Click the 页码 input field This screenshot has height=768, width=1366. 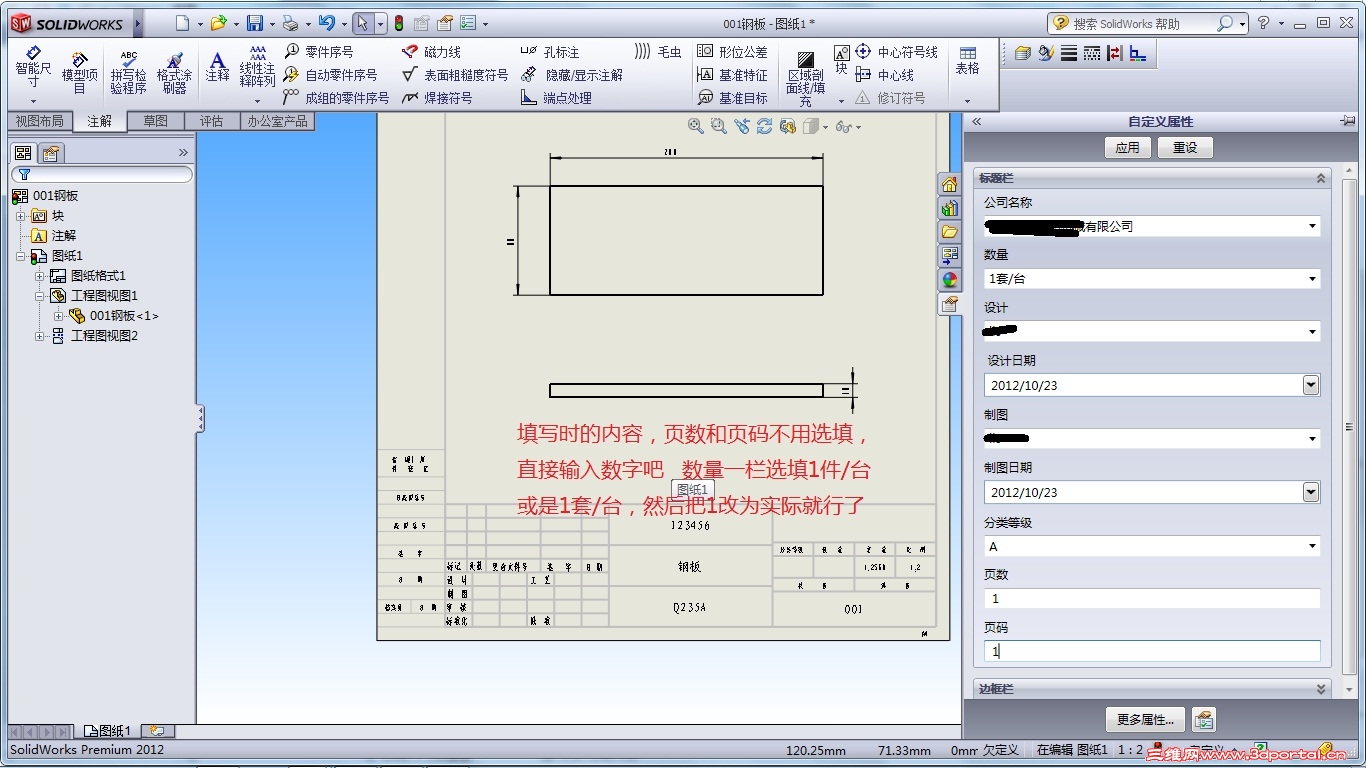(x=1152, y=651)
